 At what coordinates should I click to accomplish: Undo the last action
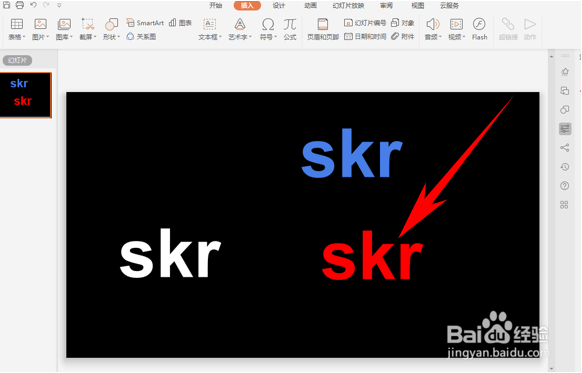click(33, 5)
